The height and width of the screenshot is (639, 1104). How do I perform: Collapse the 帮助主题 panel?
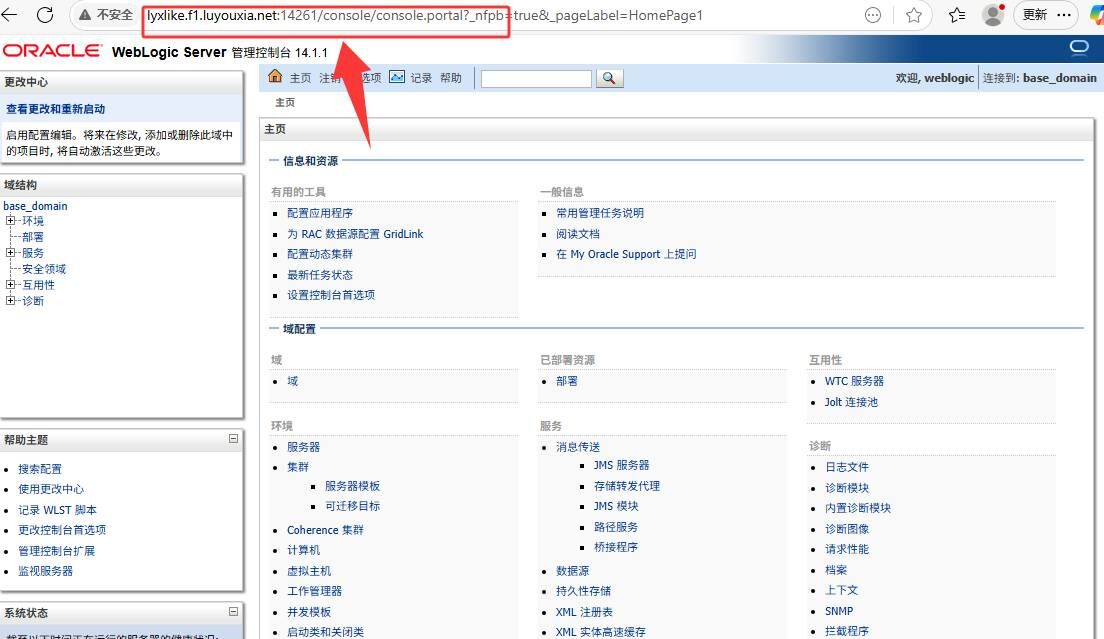[233, 438]
